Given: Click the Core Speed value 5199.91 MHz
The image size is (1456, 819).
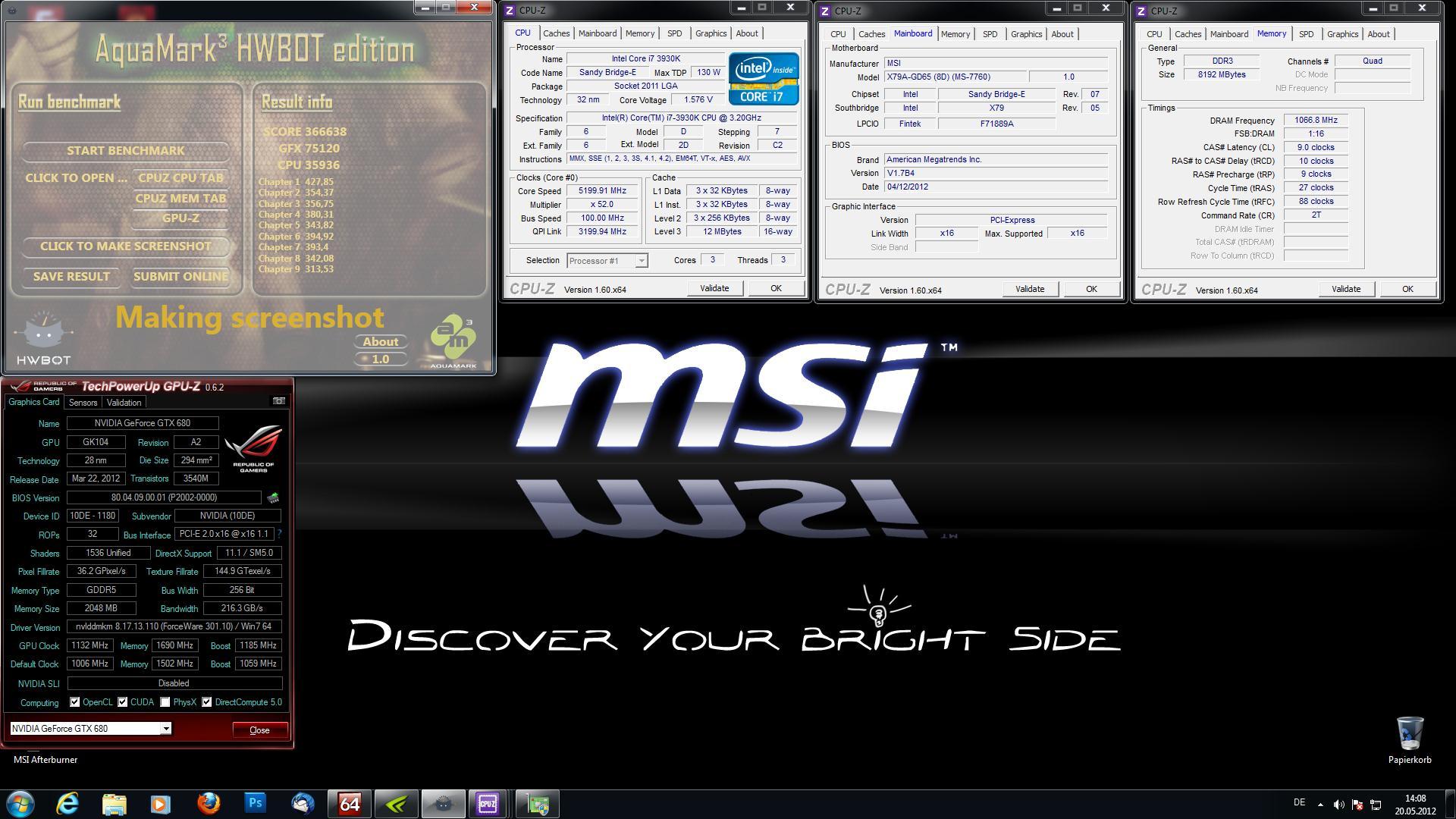Looking at the screenshot, I should point(602,191).
